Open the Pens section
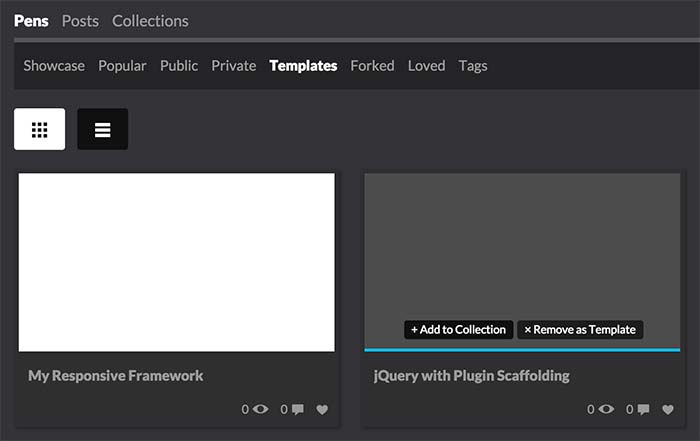This screenshot has width=700, height=441. pyautogui.click(x=31, y=21)
